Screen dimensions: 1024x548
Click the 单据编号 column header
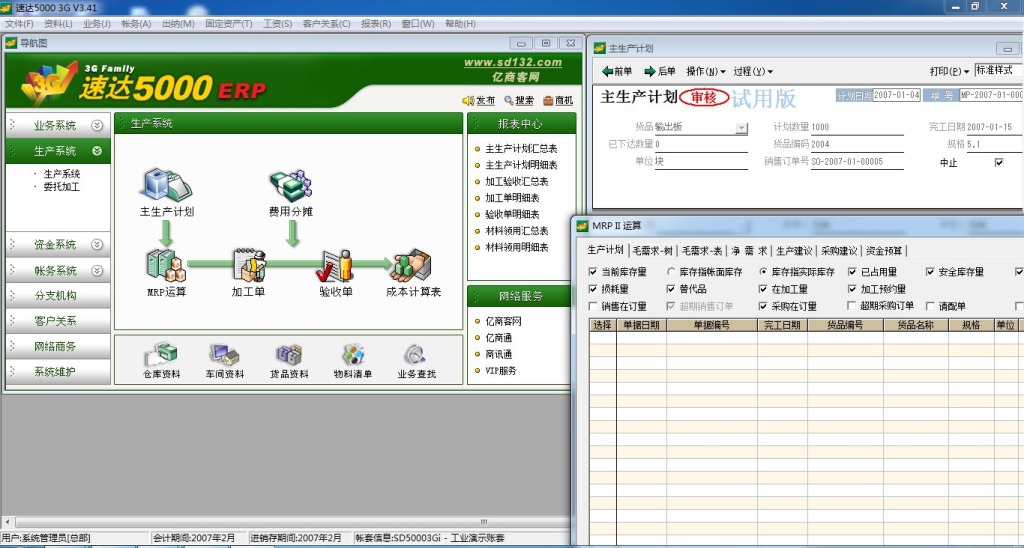pos(712,325)
